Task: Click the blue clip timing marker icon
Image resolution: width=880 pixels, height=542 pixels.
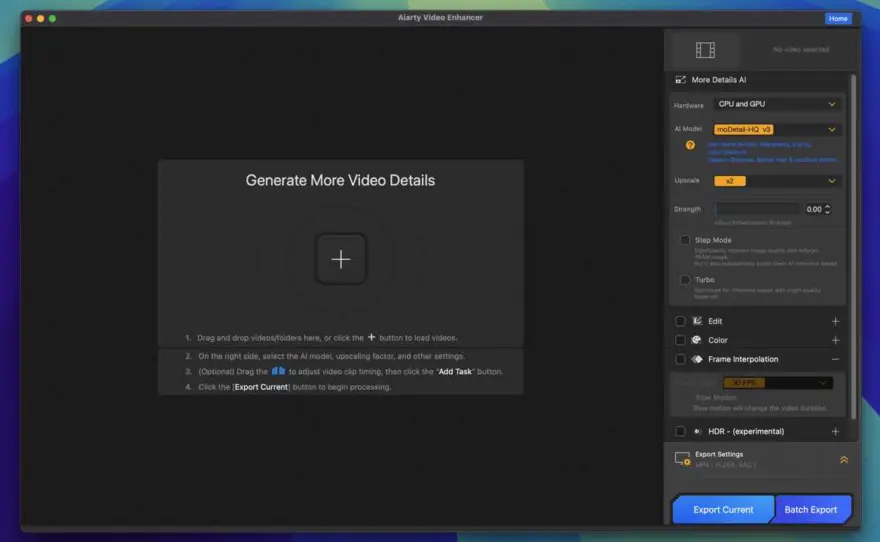Action: pos(278,371)
